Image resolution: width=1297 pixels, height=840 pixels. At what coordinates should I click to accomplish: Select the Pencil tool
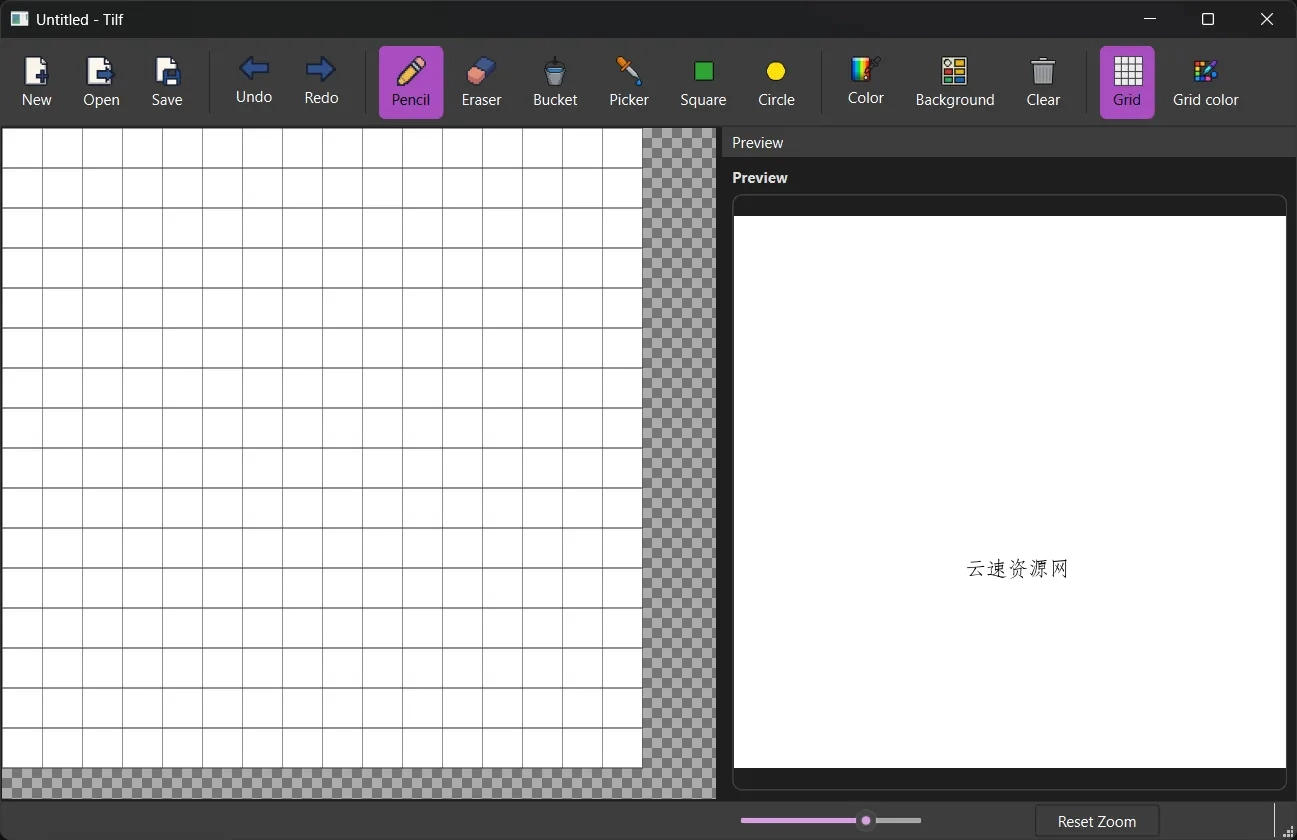pos(411,82)
